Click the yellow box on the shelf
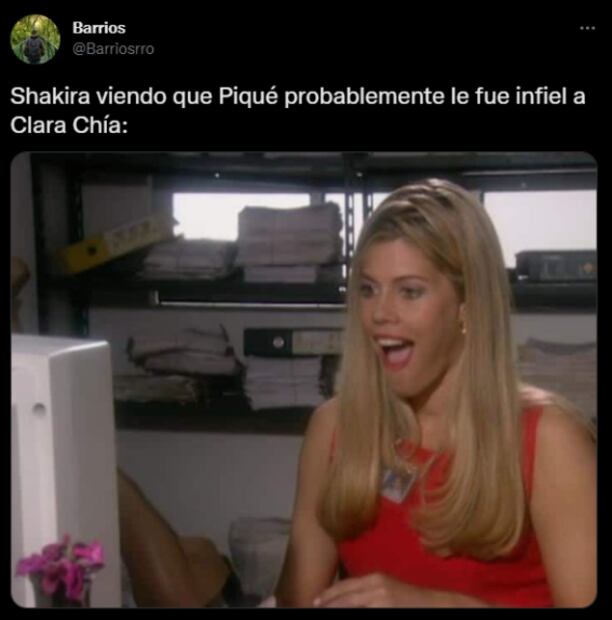 [113, 244]
